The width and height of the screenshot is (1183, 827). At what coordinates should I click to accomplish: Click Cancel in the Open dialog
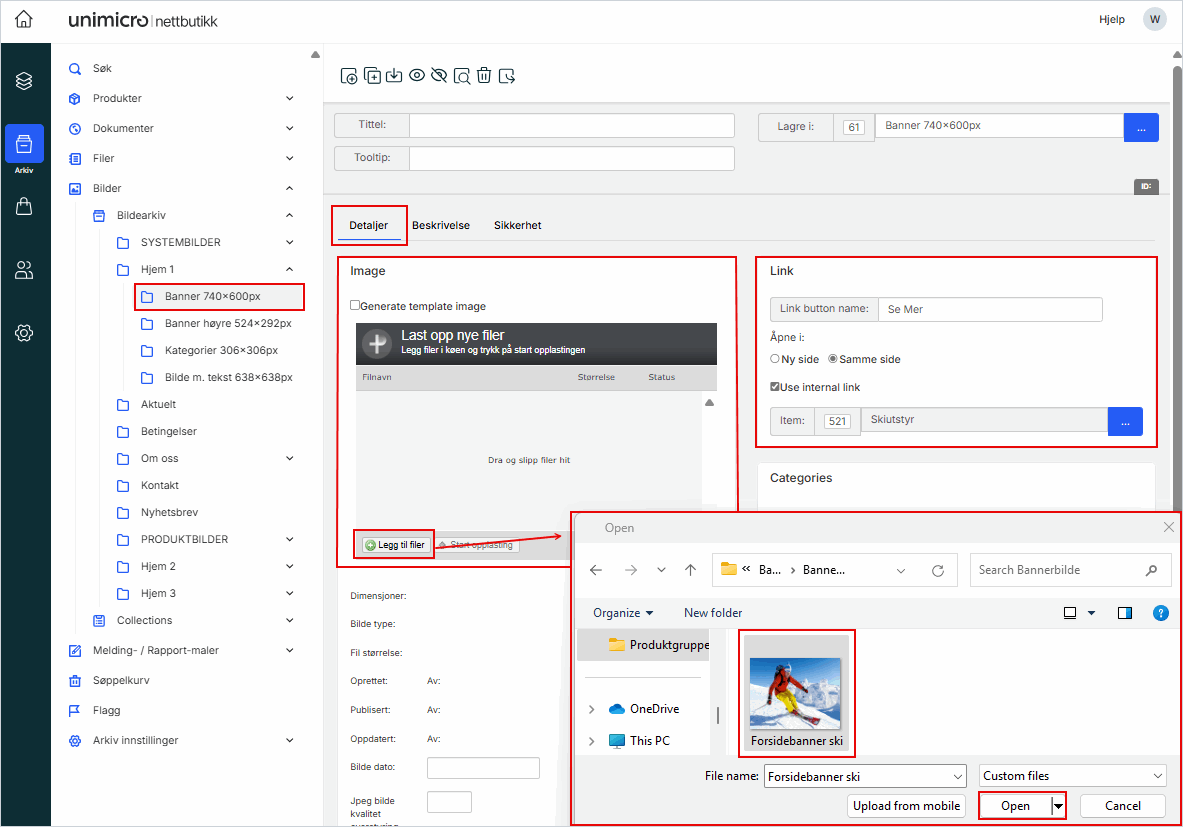(1122, 806)
